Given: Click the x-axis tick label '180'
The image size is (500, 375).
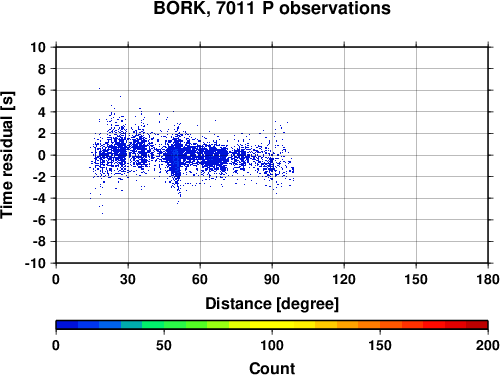Looking at the screenshot, I should pyautogui.click(x=488, y=279).
